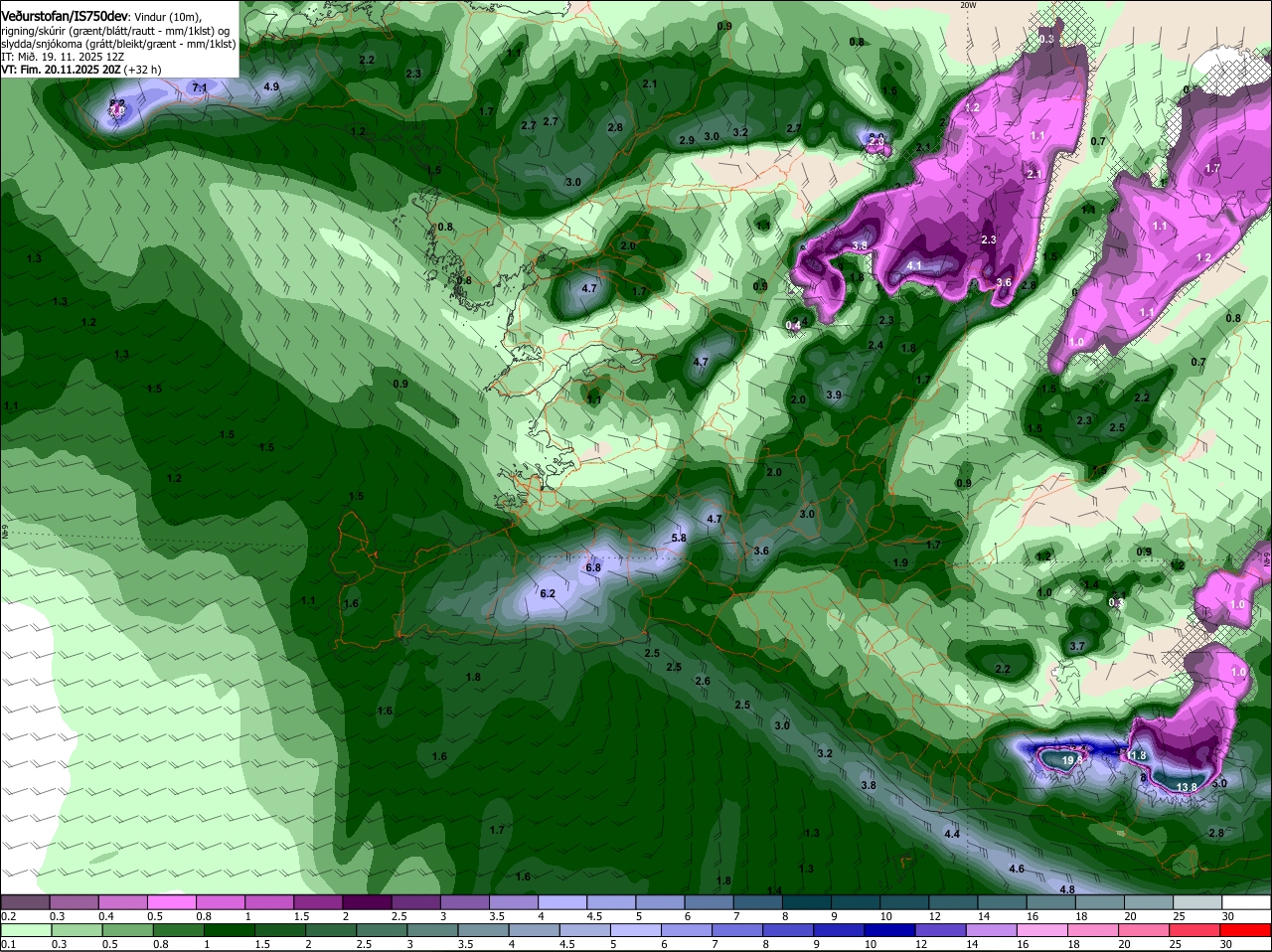The image size is (1272, 952).
Task: Click the white 0.4 value on the magenta patch
Action: pyautogui.click(x=793, y=326)
